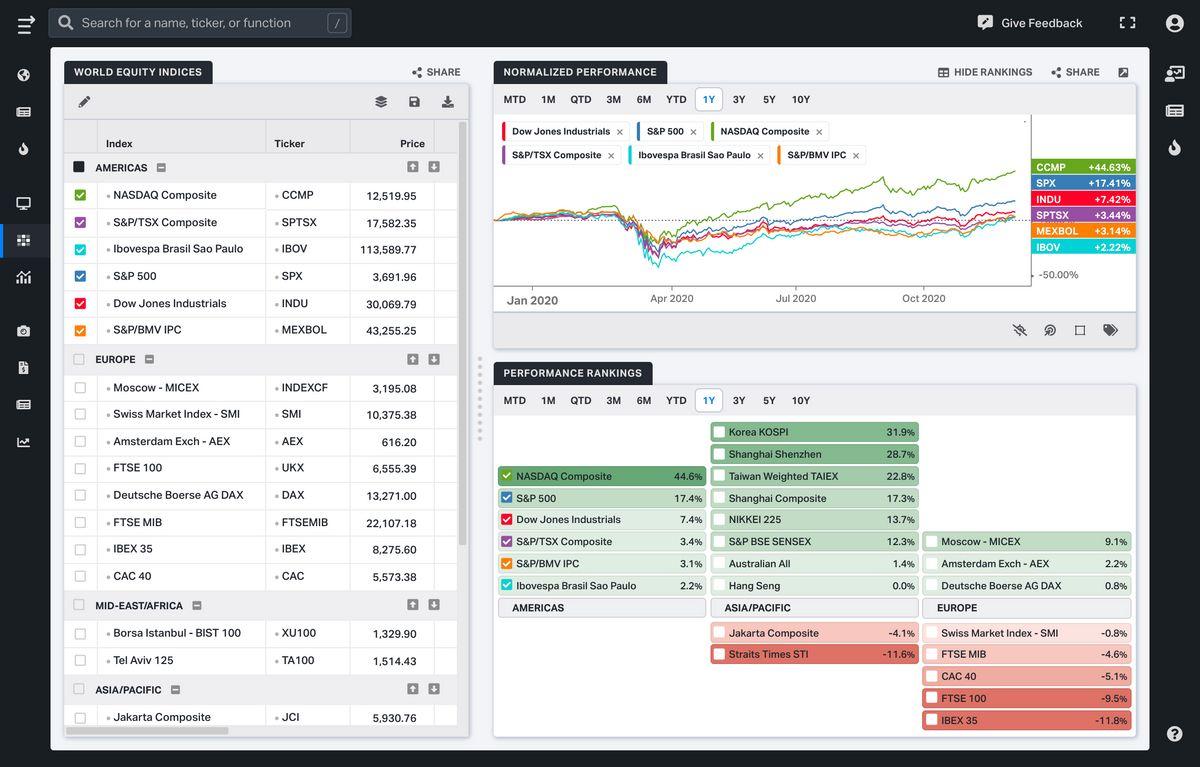The height and width of the screenshot is (767, 1200).
Task: Click the layers stack icon in indices toolbar
Action: pyautogui.click(x=381, y=101)
